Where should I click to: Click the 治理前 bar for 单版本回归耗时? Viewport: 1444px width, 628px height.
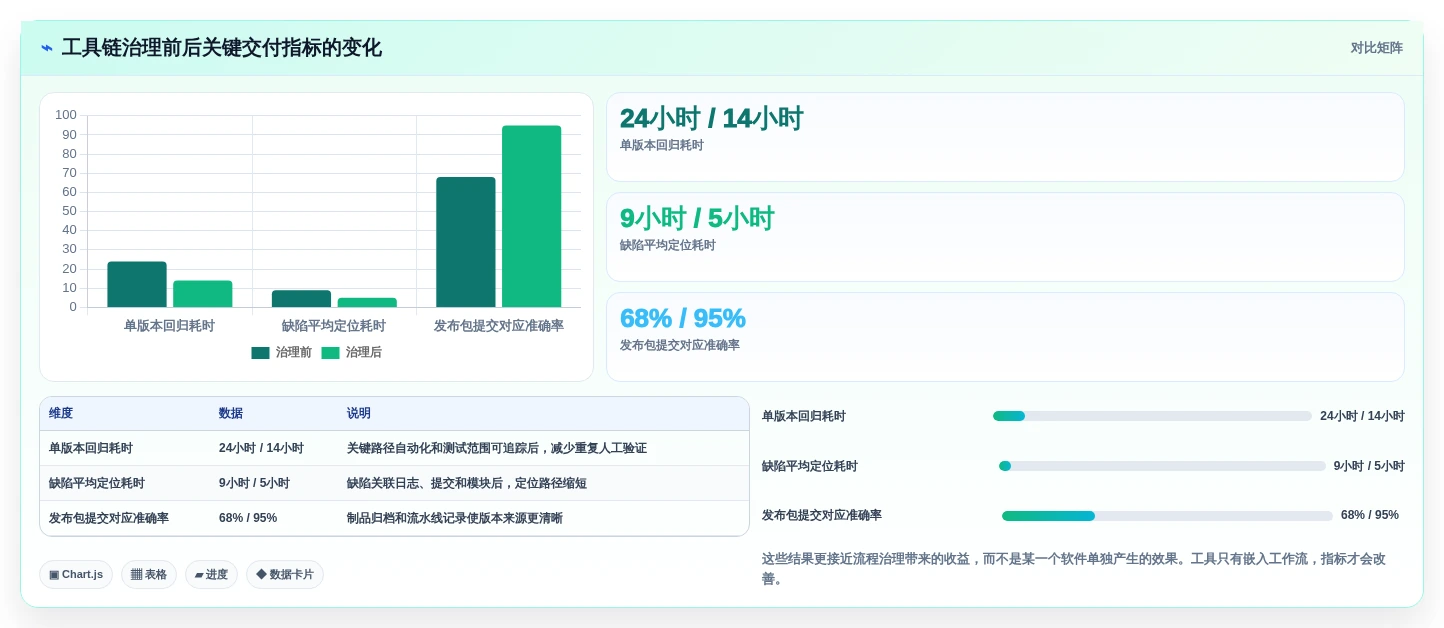pos(137,284)
